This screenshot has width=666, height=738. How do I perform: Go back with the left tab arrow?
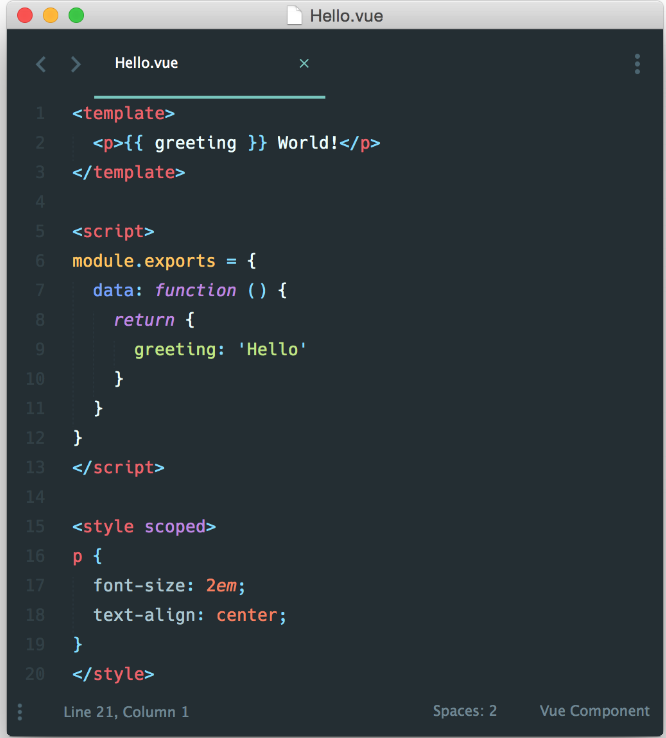coord(41,64)
